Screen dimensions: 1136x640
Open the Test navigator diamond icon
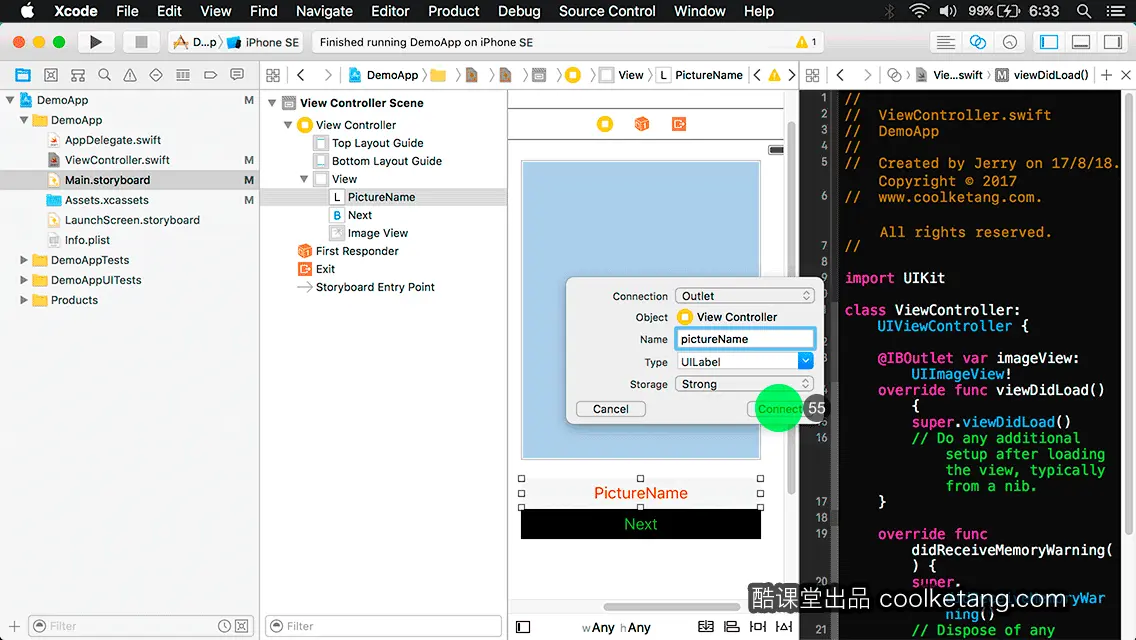(x=156, y=75)
